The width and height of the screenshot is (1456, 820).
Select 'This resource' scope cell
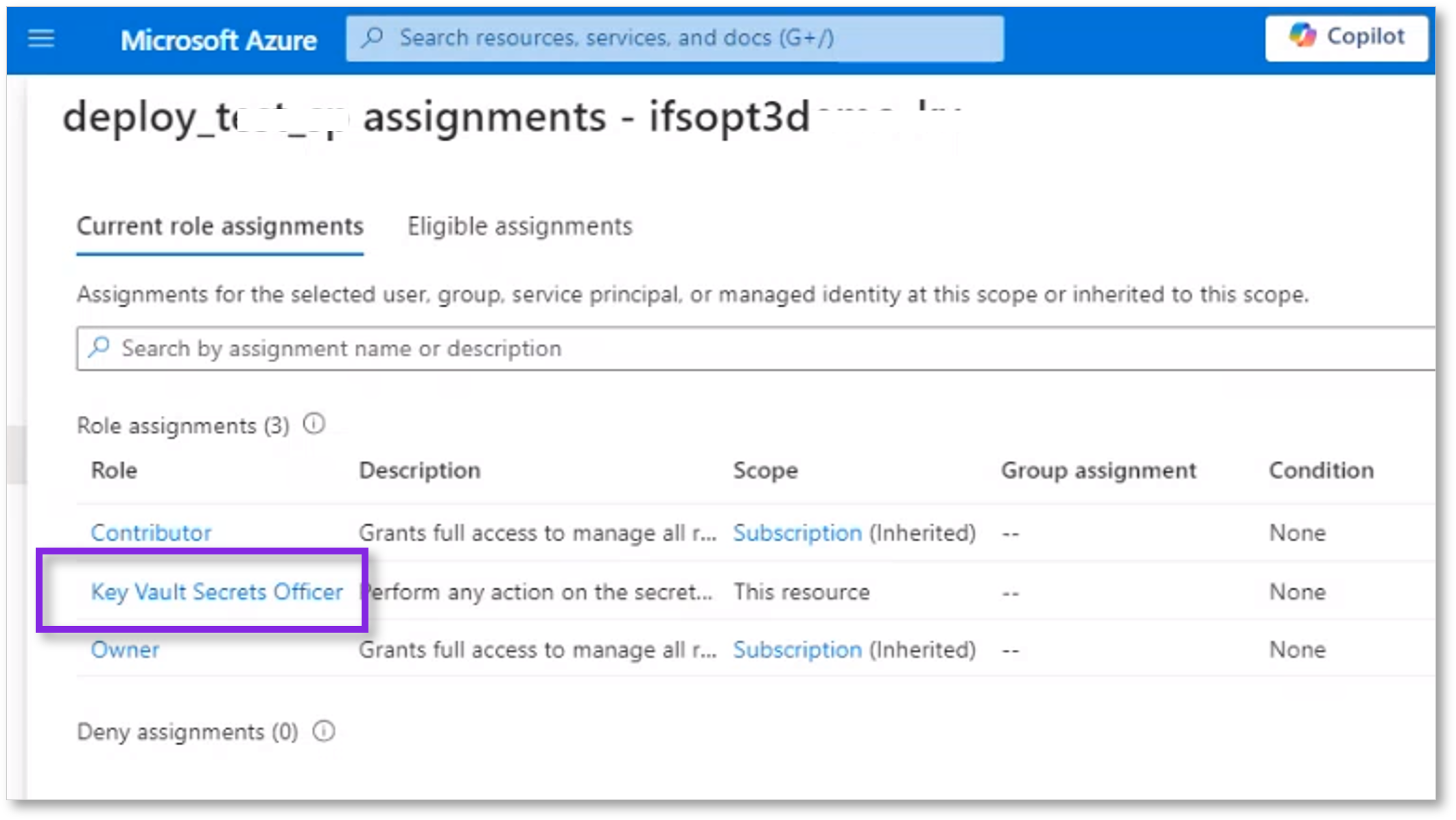pyautogui.click(x=801, y=591)
